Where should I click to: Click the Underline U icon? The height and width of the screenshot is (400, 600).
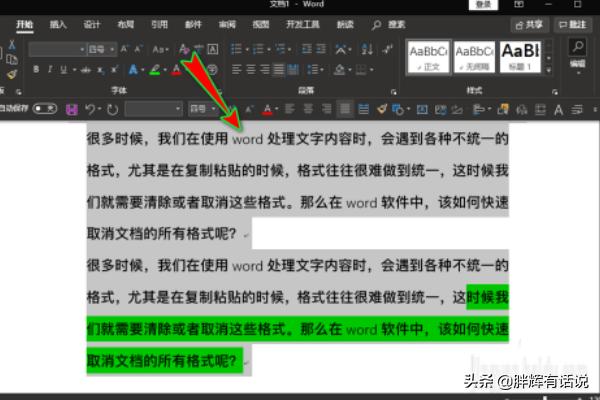pos(64,70)
